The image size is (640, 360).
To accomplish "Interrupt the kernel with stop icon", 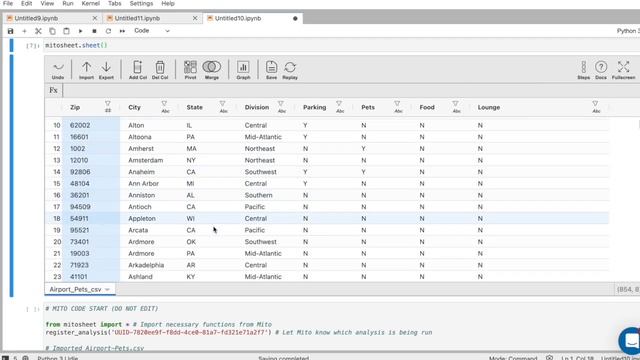I will click(94, 31).
